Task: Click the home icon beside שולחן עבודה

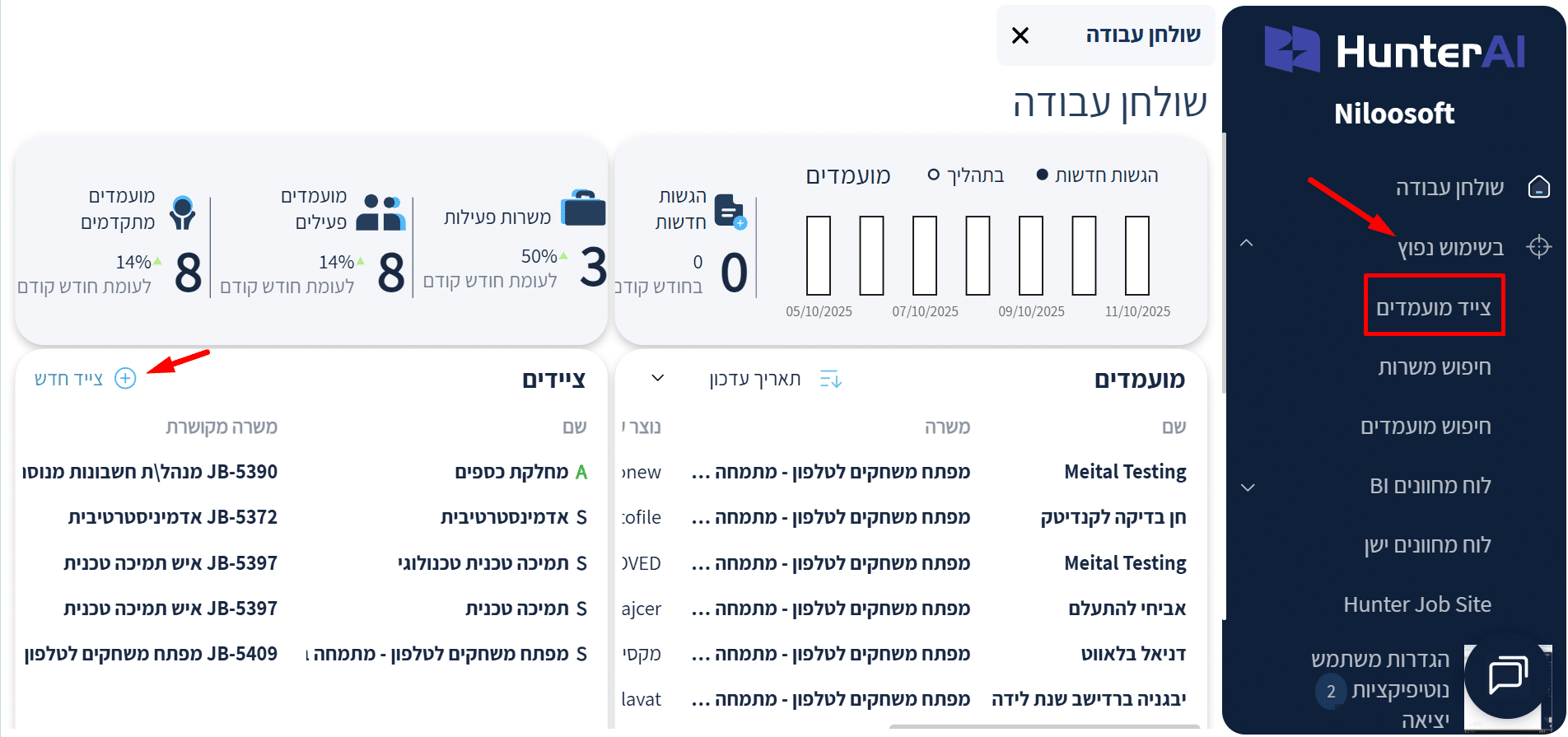Action: [1538, 188]
